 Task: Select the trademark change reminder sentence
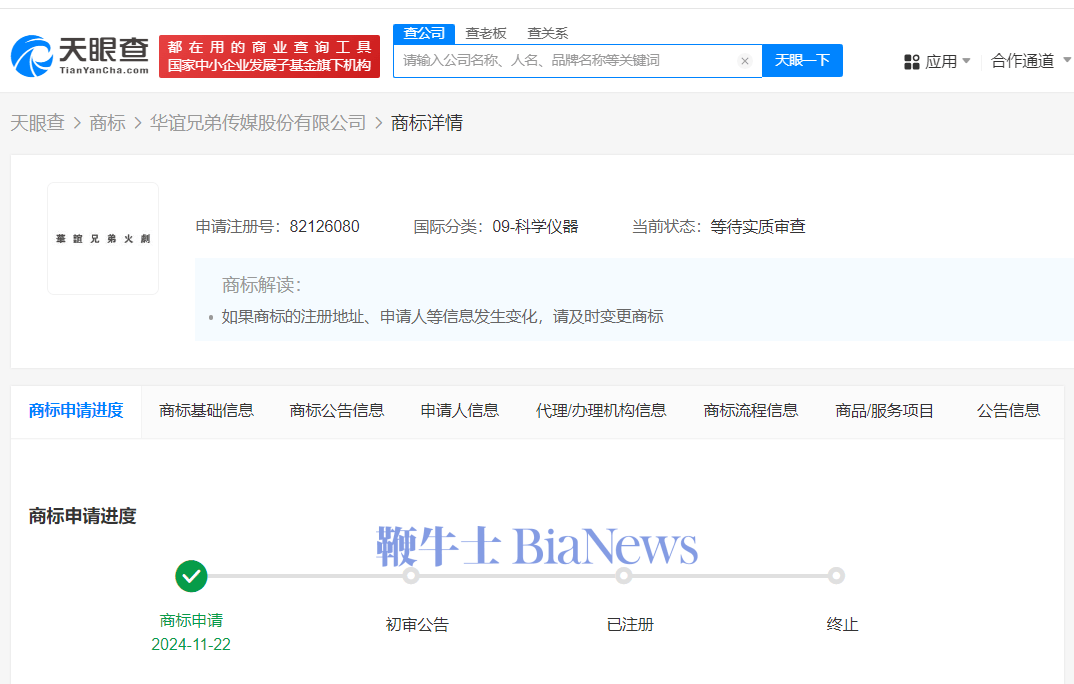[x=442, y=316]
